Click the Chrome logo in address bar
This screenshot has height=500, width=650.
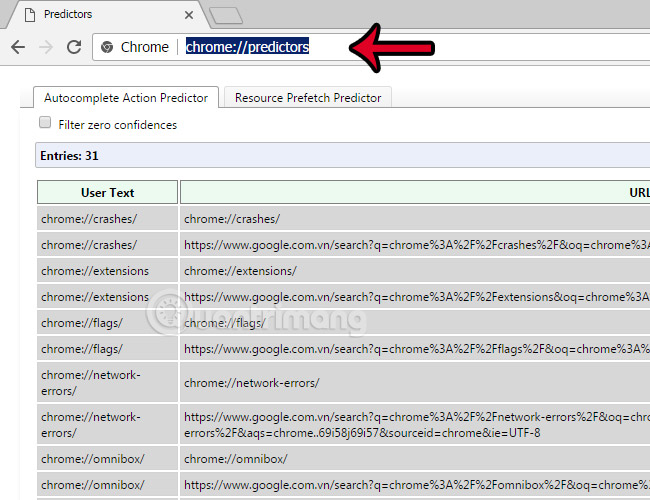(x=107, y=47)
